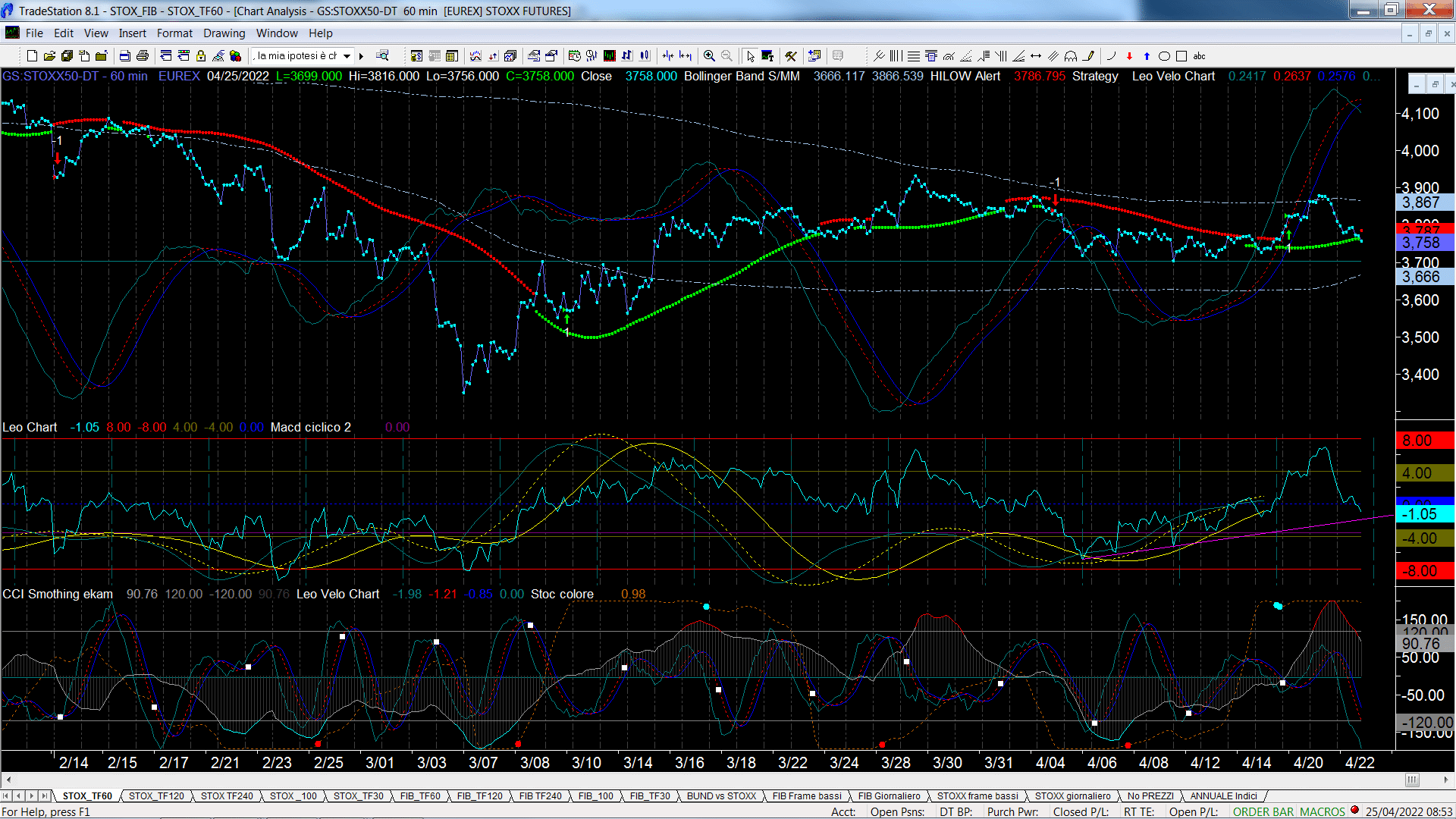
Task: Select the parallel lines channel tool
Action: [x=1053, y=55]
